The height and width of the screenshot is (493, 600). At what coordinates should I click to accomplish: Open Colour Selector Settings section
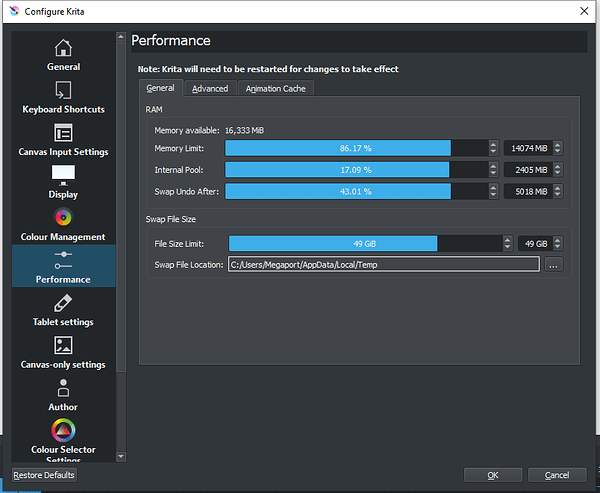63,439
